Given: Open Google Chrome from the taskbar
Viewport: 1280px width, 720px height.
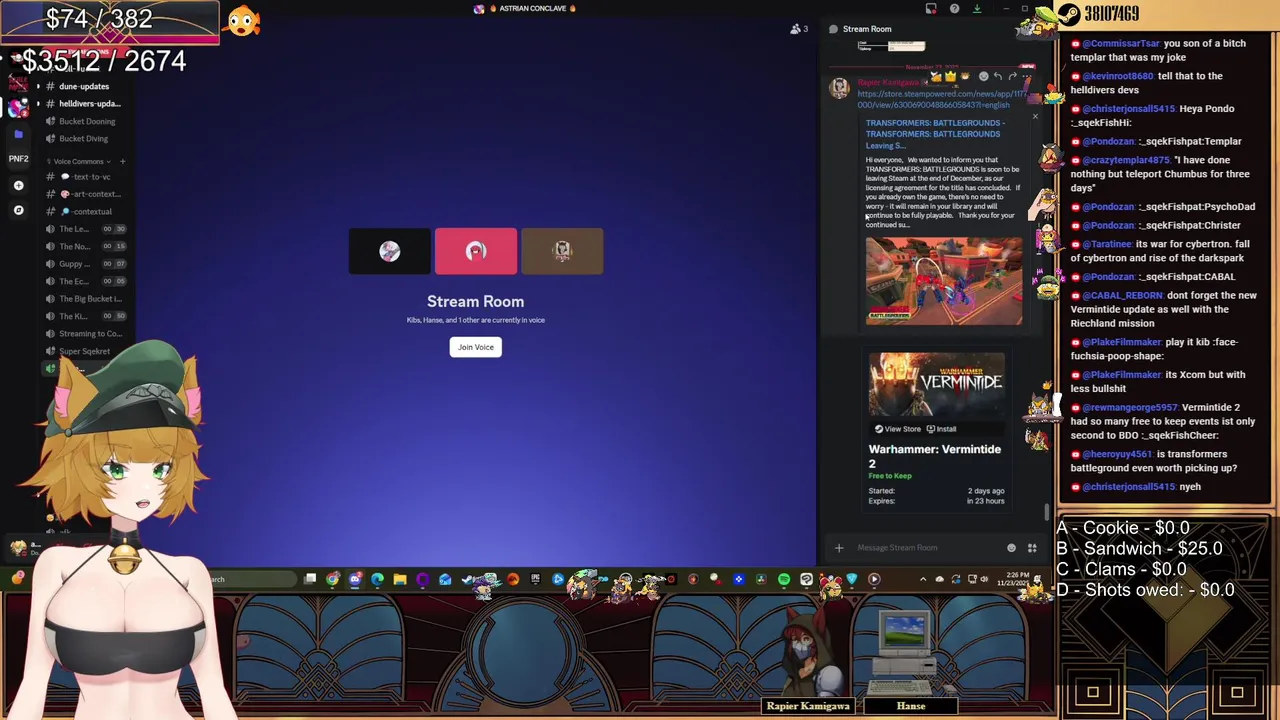Looking at the screenshot, I should [332, 579].
